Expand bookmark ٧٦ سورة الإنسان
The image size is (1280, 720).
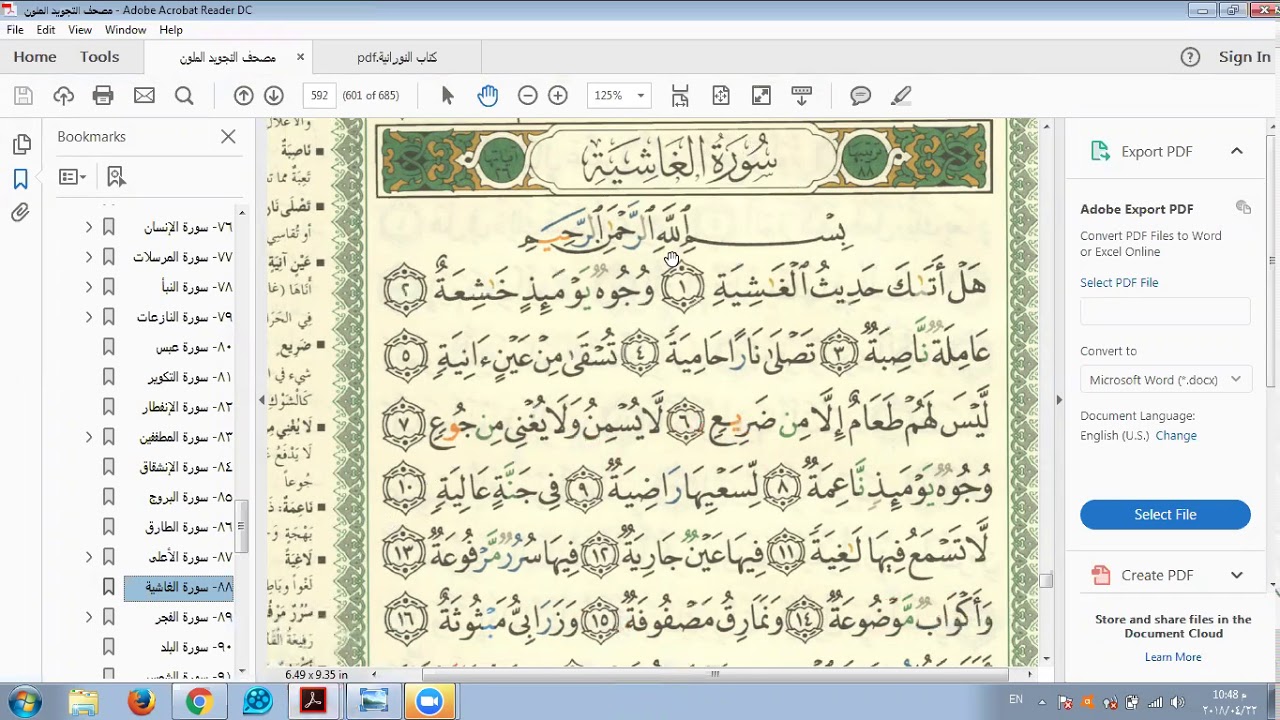[89, 227]
